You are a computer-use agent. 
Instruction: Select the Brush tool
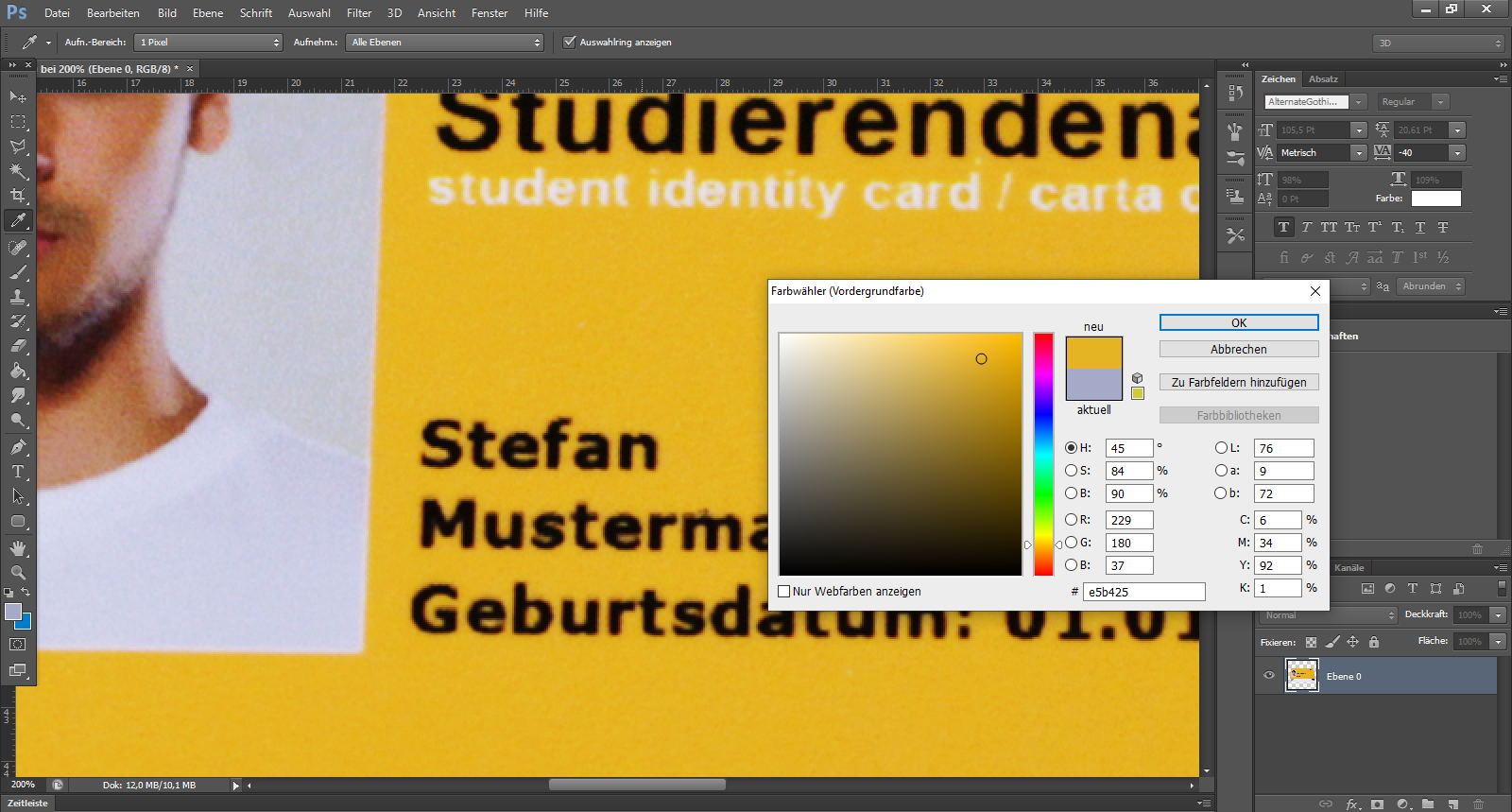[18, 272]
